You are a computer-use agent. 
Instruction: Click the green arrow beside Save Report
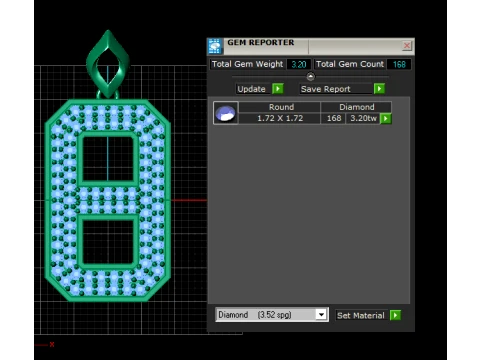pos(379,89)
